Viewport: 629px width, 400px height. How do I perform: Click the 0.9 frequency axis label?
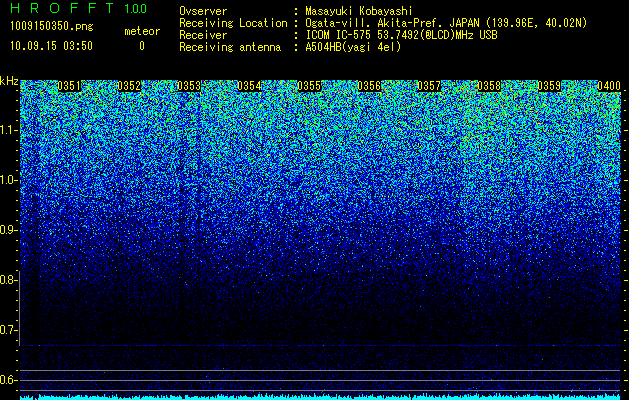8,230
